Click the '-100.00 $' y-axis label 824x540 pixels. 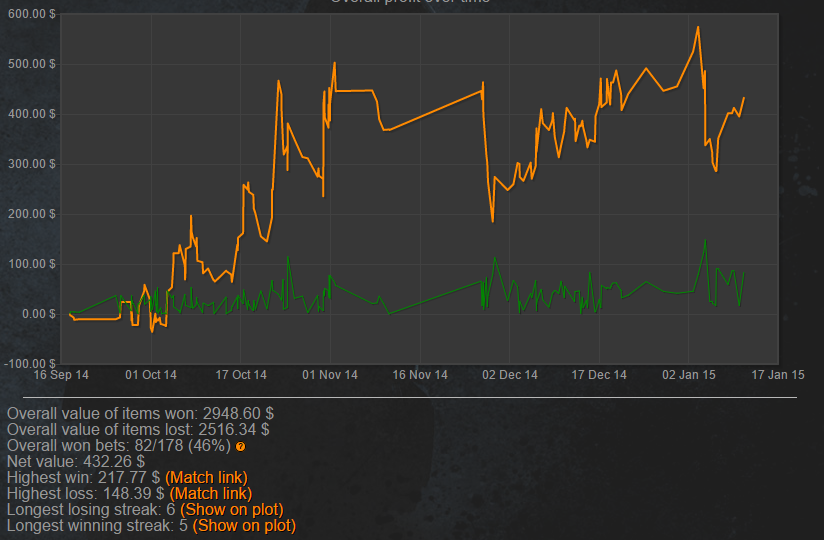pos(29,364)
